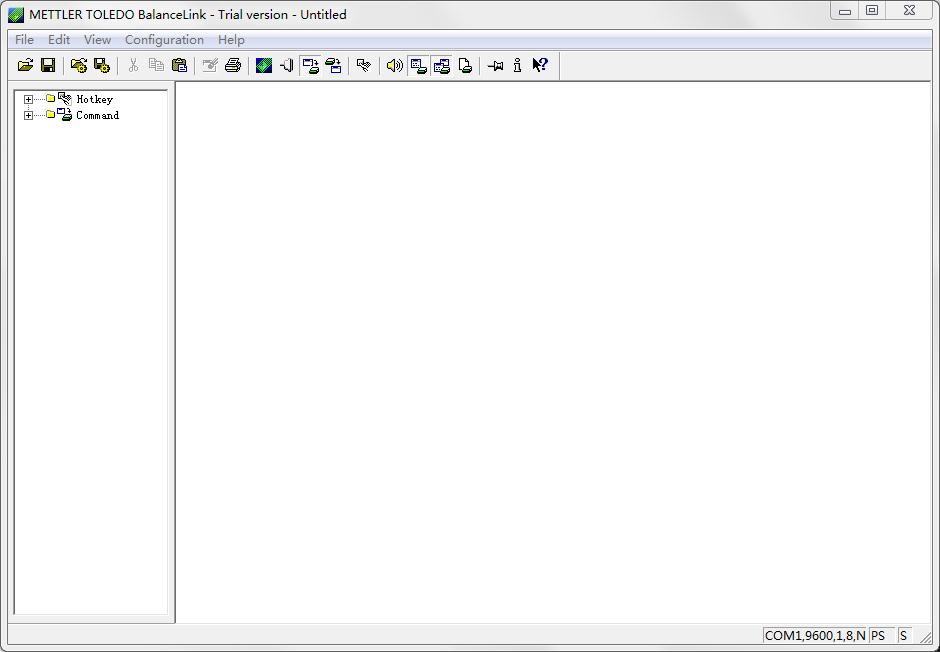Click the info 'i' toolbar icon
This screenshot has width=940, height=652.
[x=517, y=66]
